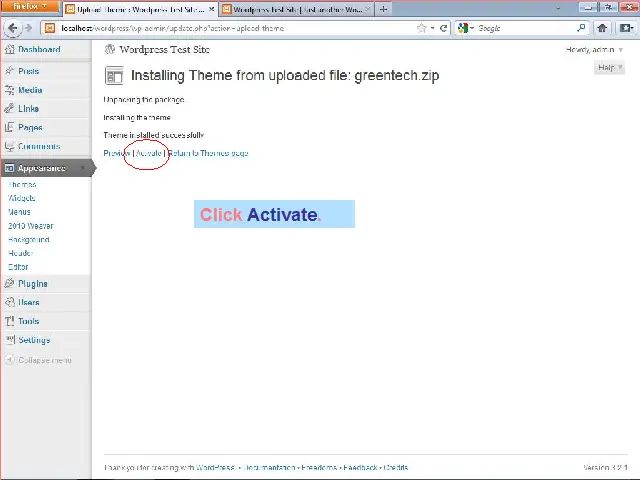Click the Plugins menu label
640x480 pixels.
(33, 284)
